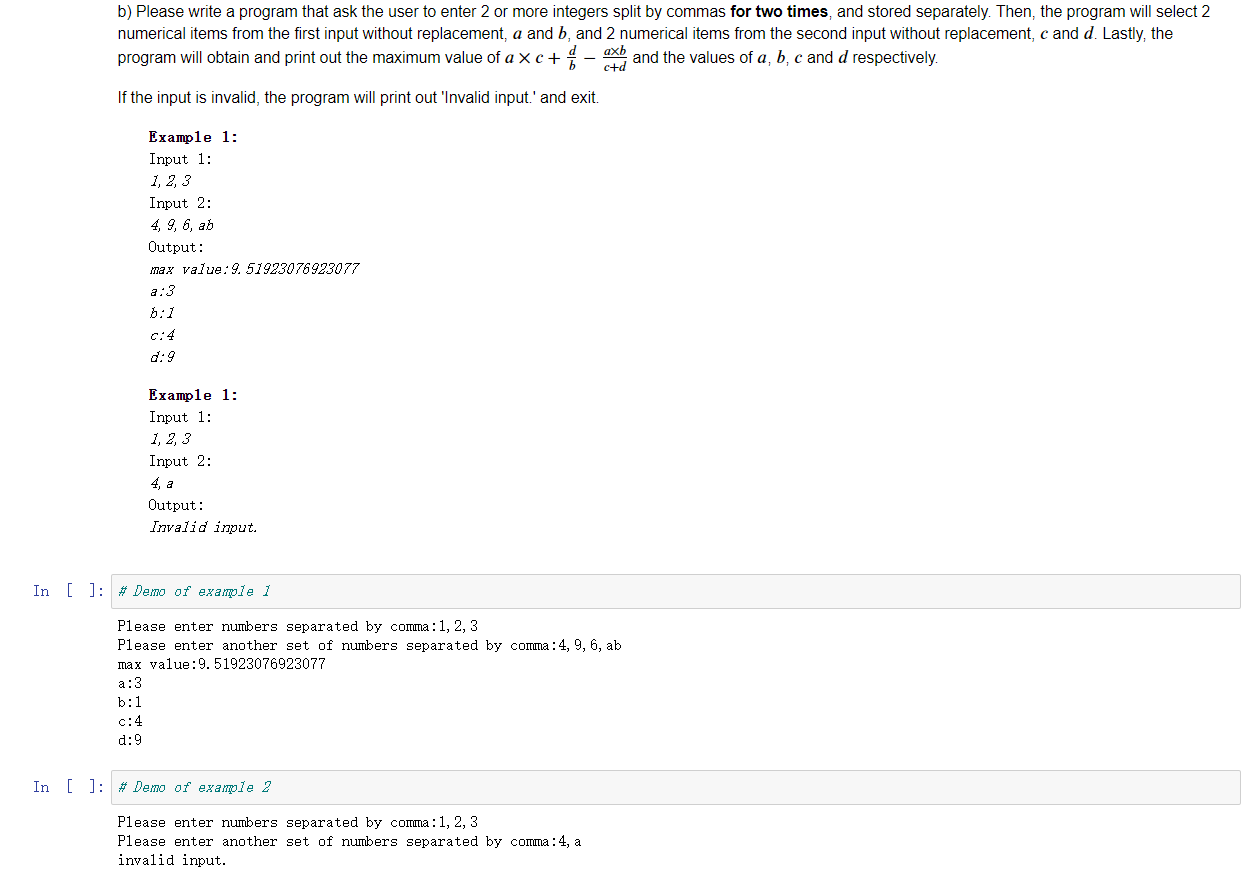The width and height of the screenshot is (1257, 887).
Task: Click output line ending with 'comma:4,a'
Action: click(x=349, y=841)
